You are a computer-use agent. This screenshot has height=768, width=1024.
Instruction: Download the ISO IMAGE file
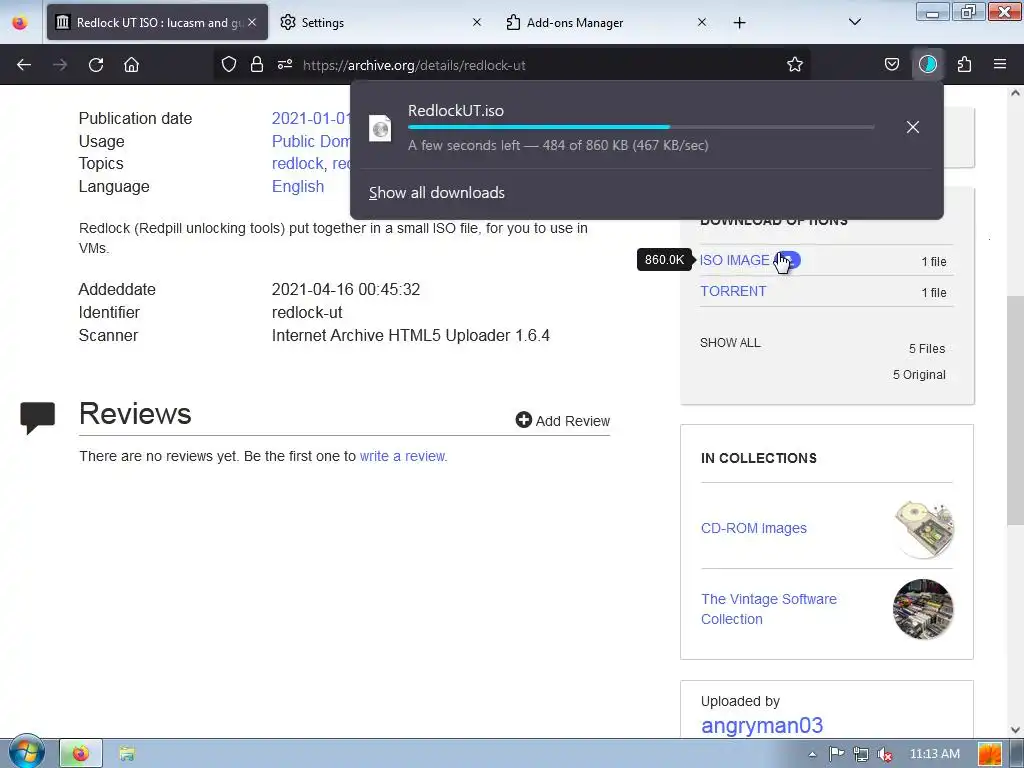735,260
